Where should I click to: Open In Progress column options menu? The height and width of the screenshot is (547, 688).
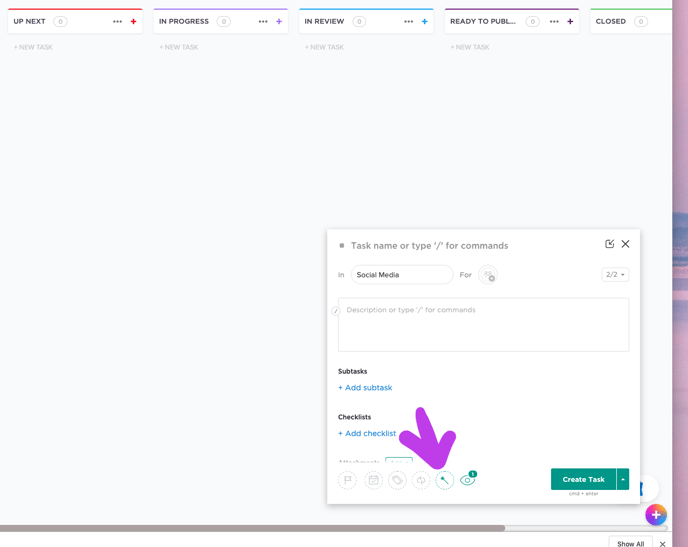coord(263,21)
